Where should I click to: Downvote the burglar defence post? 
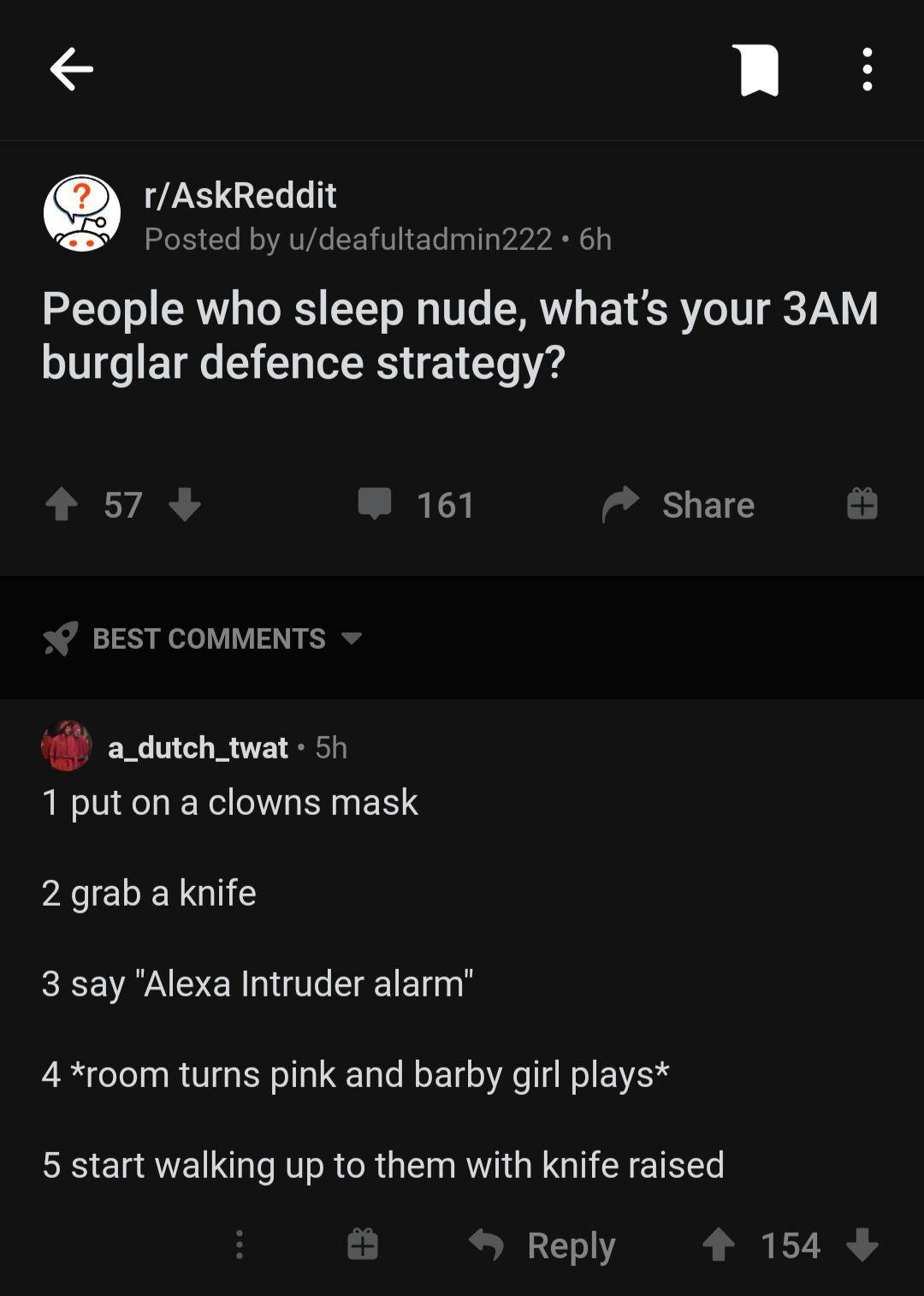(x=185, y=504)
